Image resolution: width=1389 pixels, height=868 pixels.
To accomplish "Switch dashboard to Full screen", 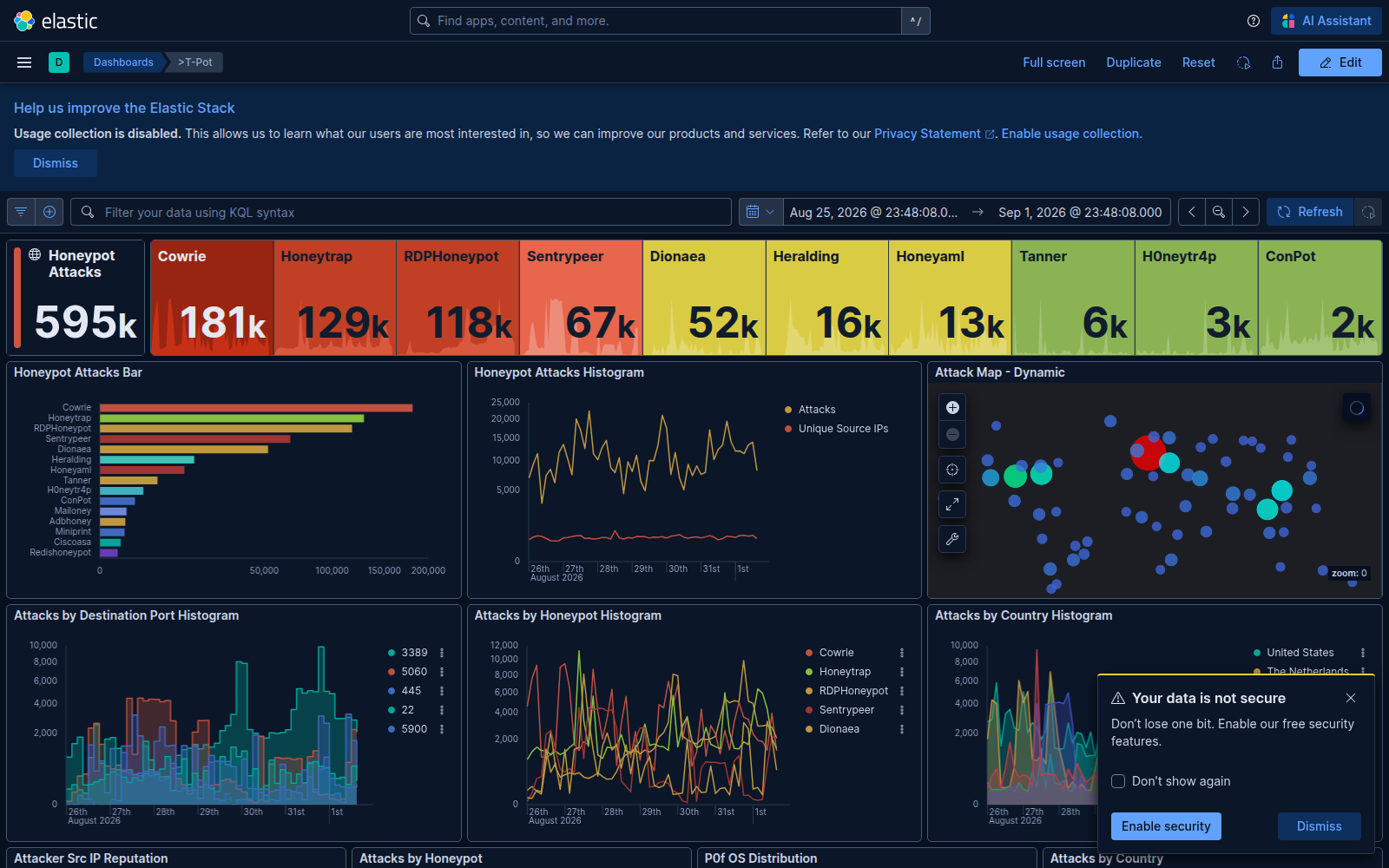I will click(1054, 62).
